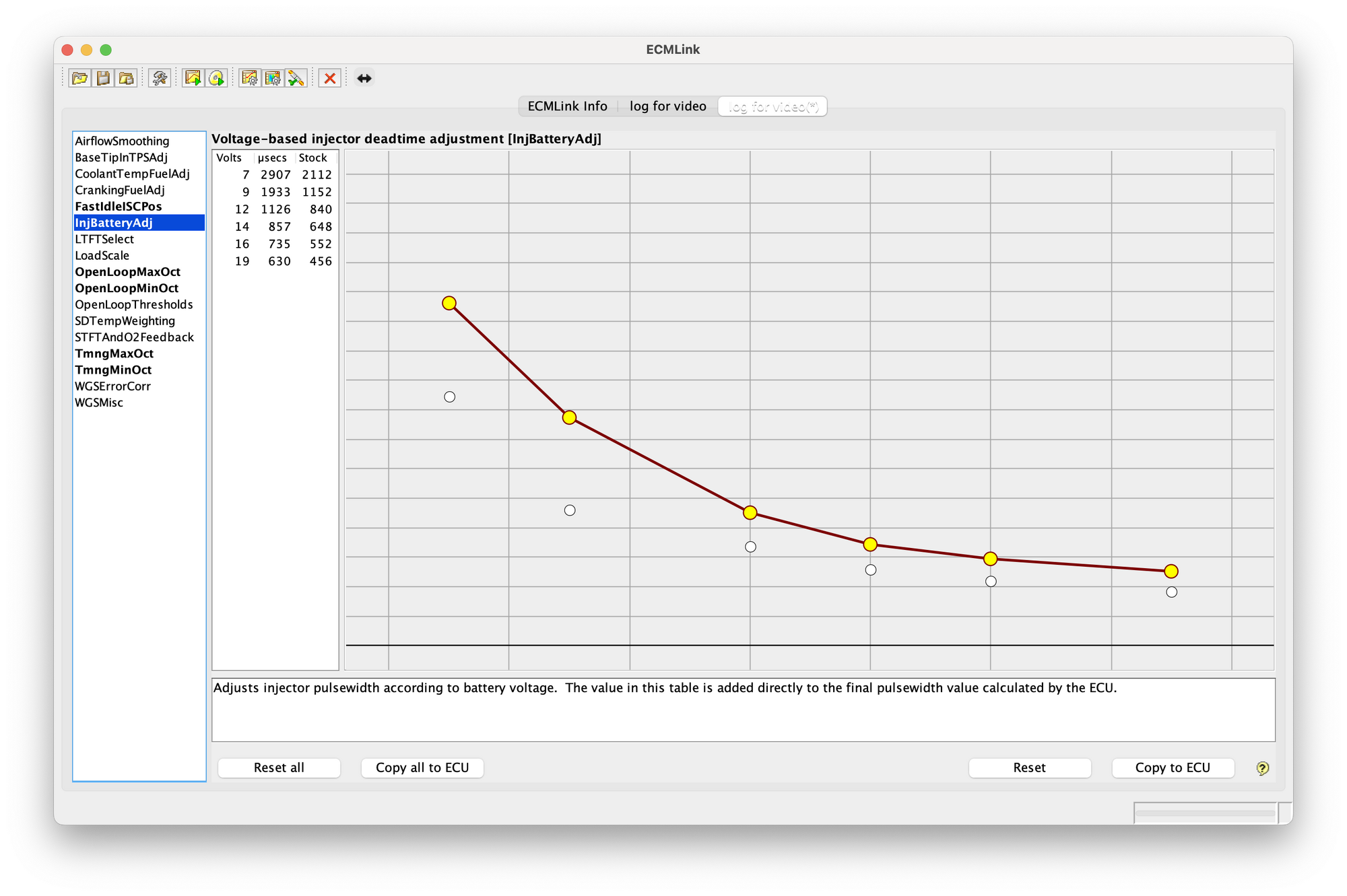
Task: Select OpenLoopMinOct in the list
Action: [x=139, y=288]
